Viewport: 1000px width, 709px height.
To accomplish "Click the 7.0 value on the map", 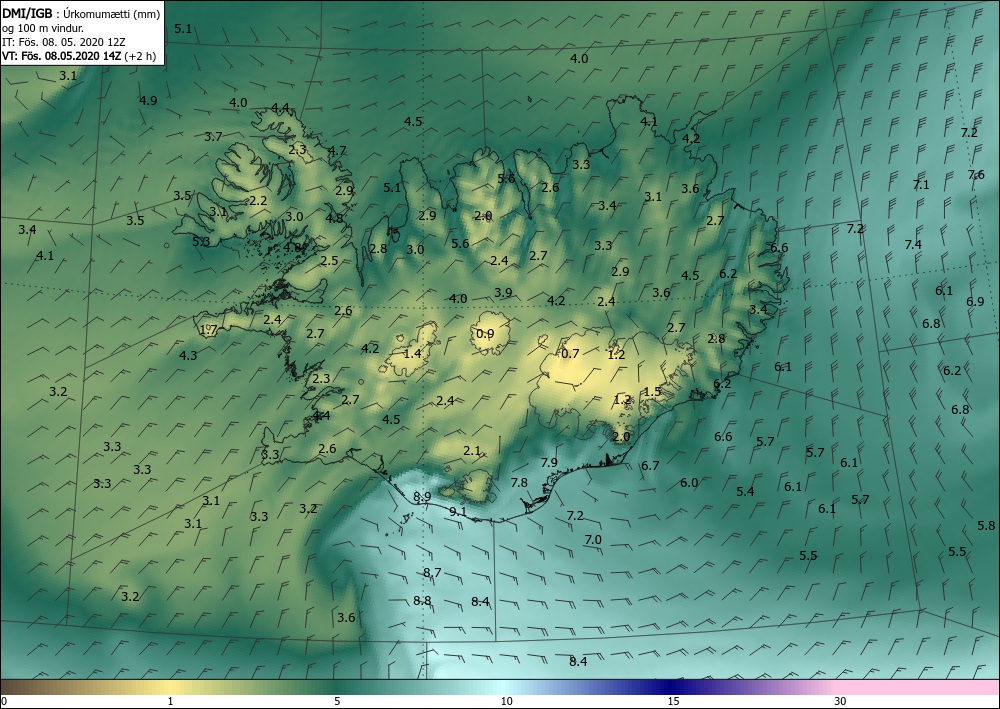I will (x=593, y=539).
